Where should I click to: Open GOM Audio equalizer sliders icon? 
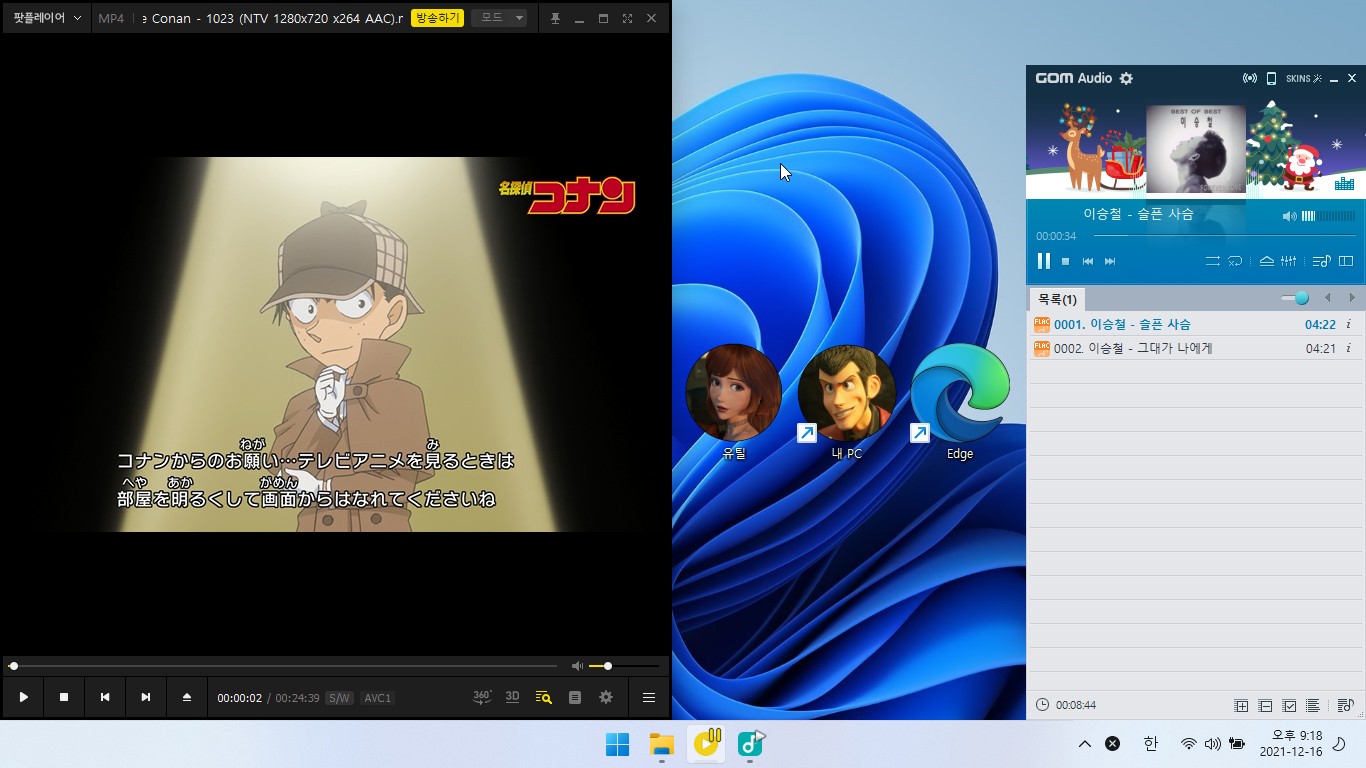pyautogui.click(x=1288, y=261)
